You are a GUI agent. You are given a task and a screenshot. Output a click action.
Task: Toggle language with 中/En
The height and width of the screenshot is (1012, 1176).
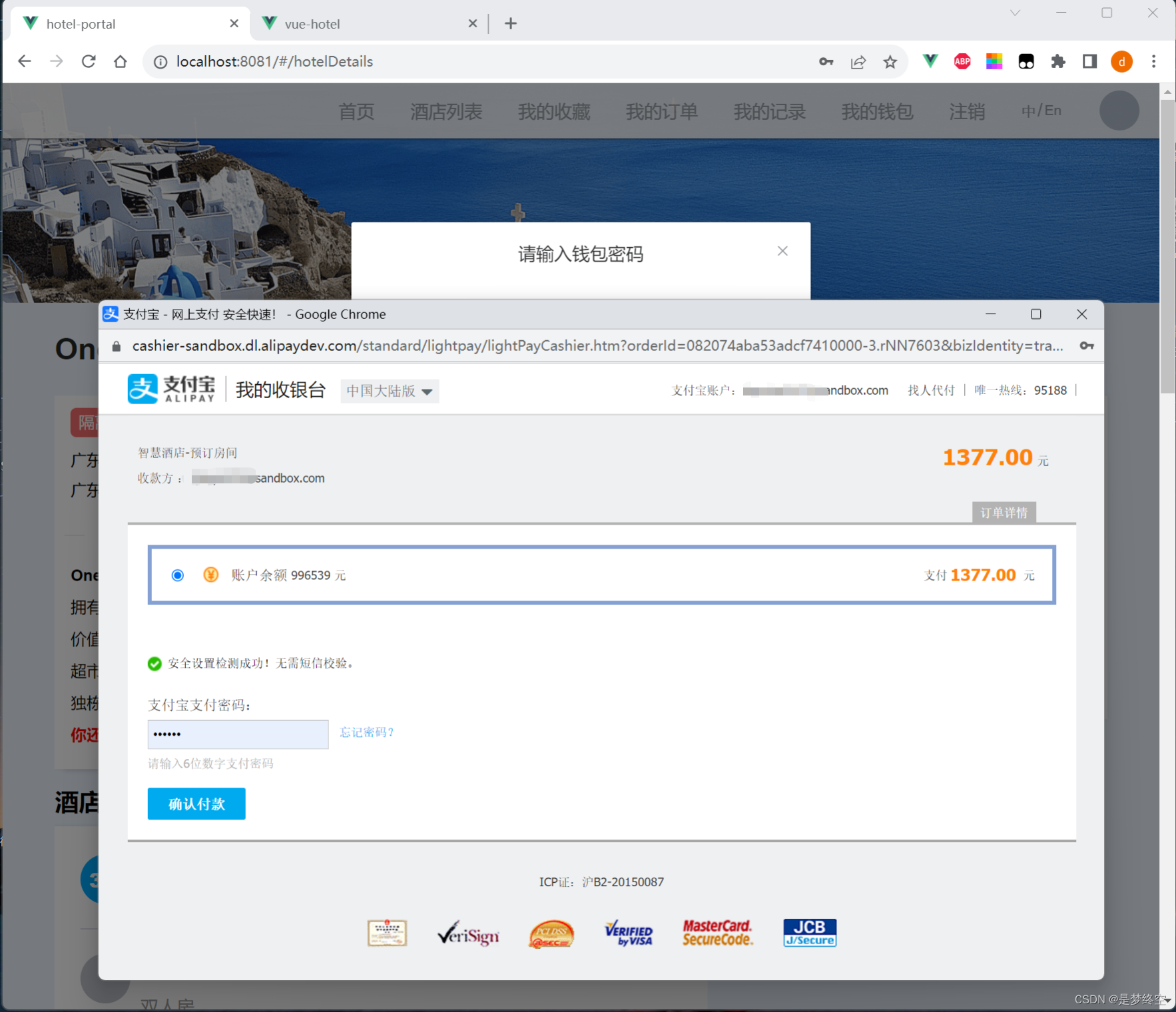(x=1041, y=111)
